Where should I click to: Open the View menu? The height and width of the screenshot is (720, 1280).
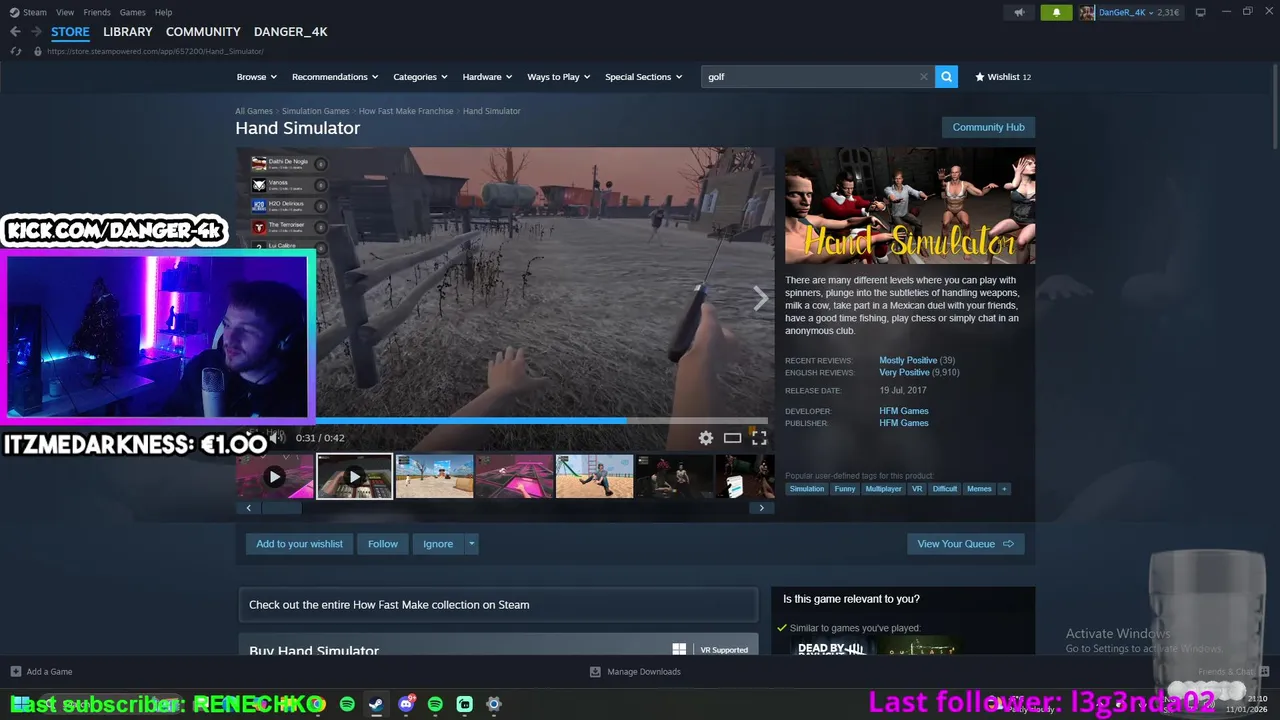point(65,12)
